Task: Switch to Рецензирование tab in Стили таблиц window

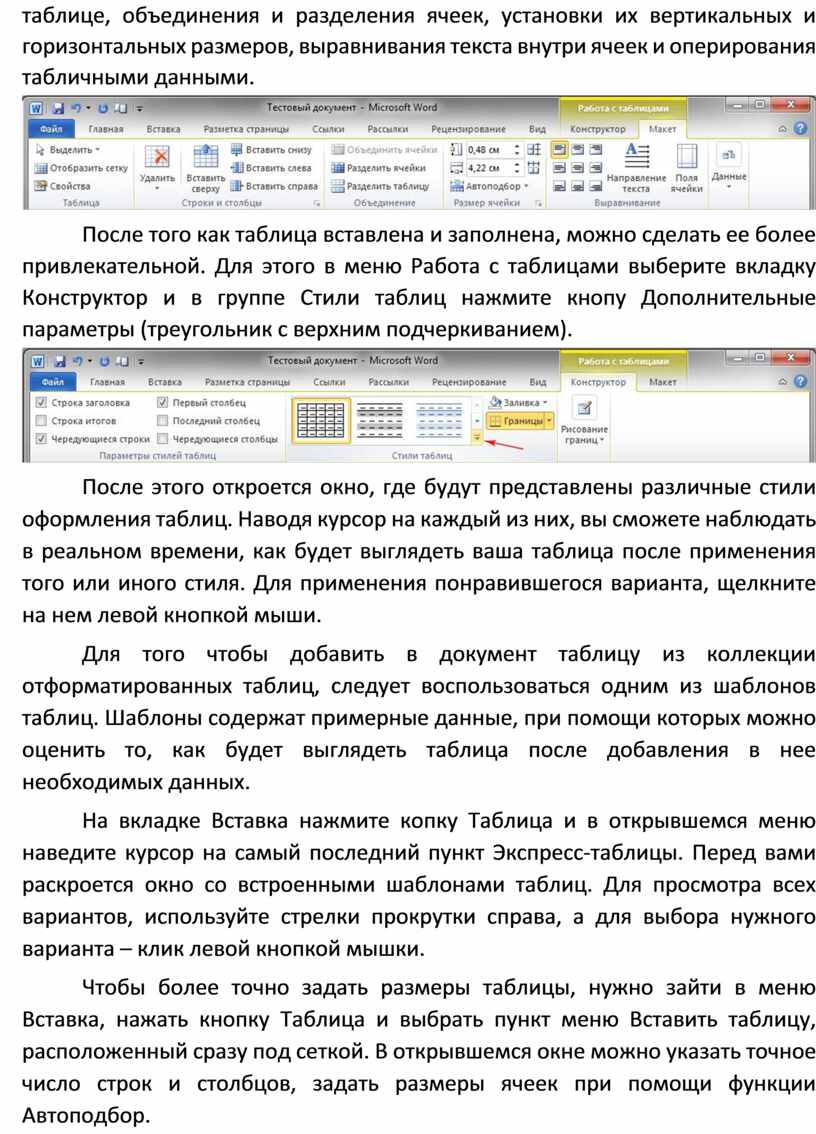Action: [x=469, y=381]
